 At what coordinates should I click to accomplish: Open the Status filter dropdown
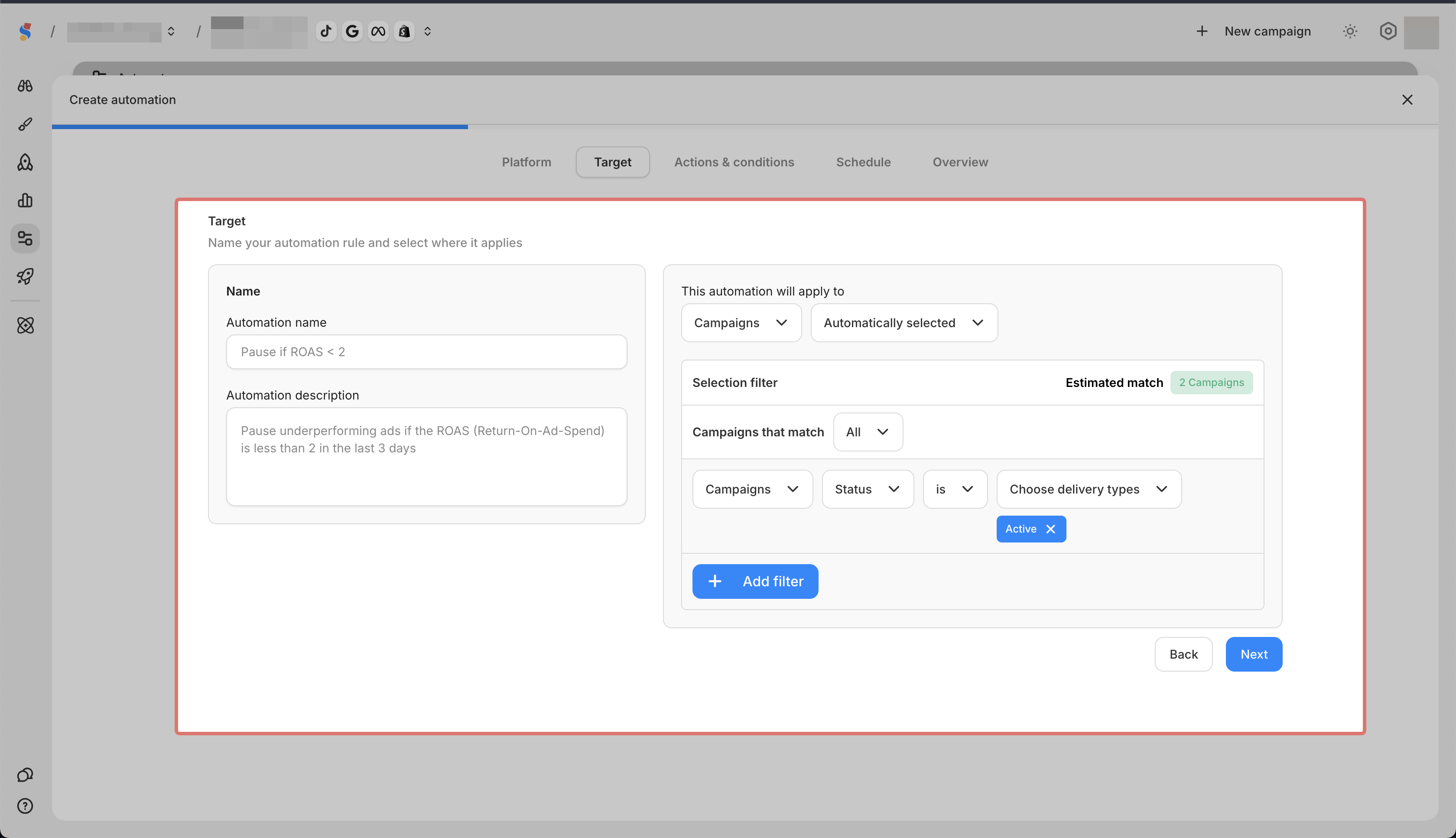coord(867,489)
